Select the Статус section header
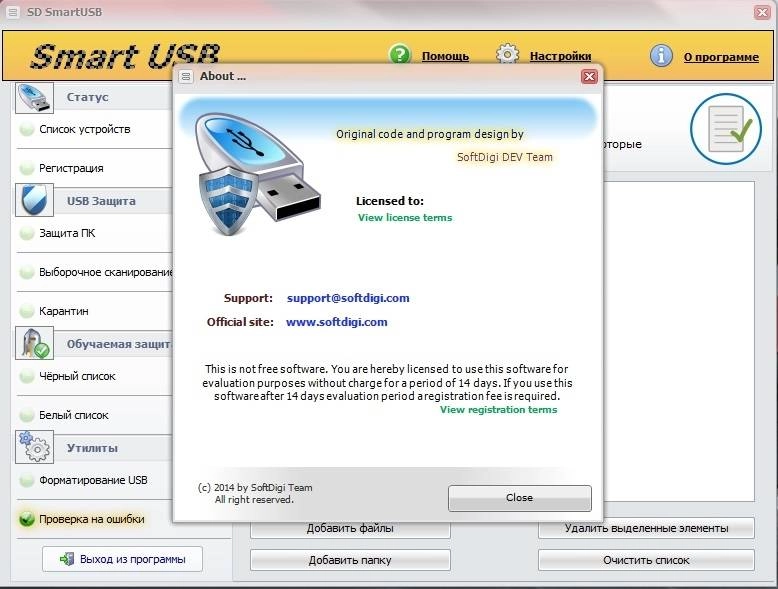 (x=87, y=97)
